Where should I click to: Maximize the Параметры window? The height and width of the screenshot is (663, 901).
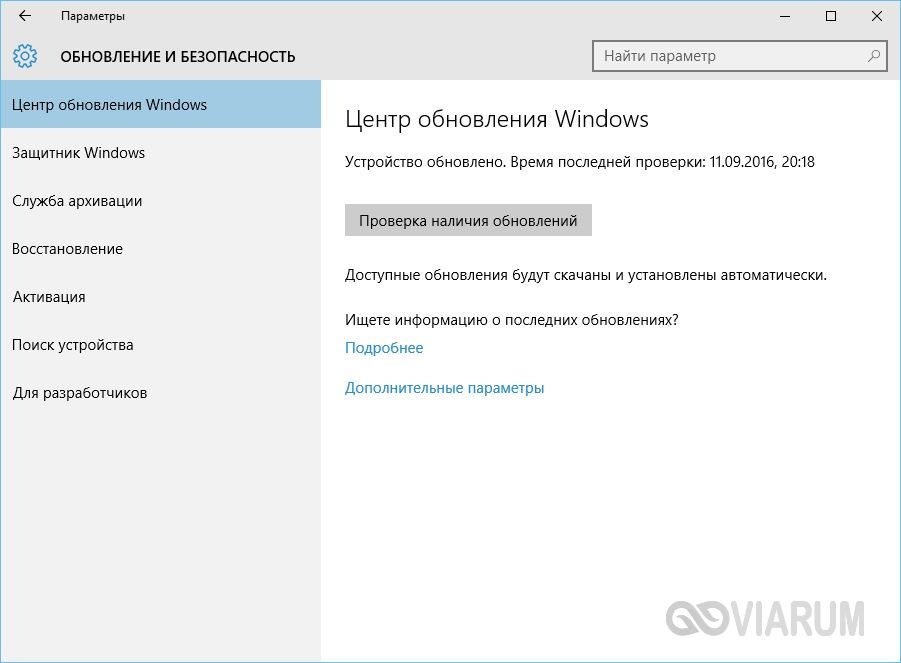click(830, 16)
